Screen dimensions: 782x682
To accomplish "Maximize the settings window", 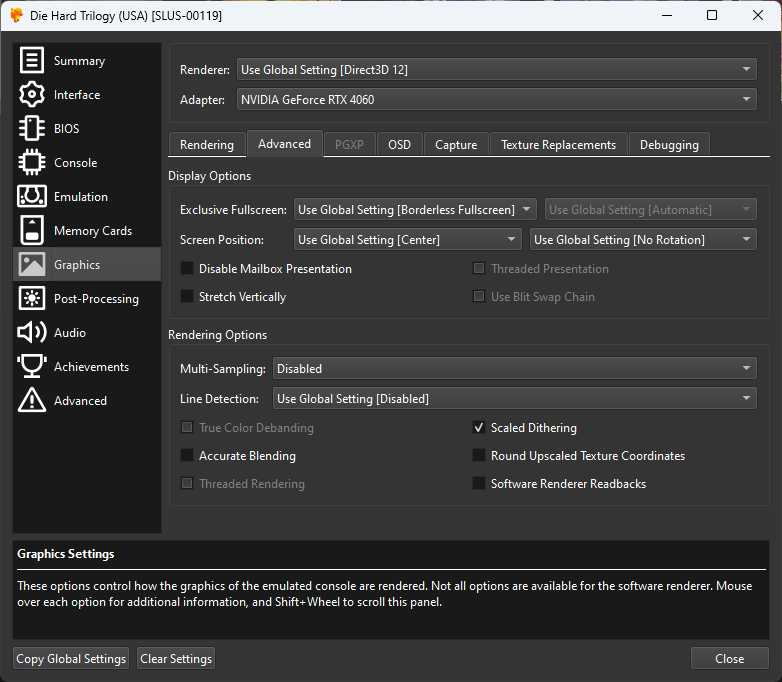I will pyautogui.click(x=712, y=15).
